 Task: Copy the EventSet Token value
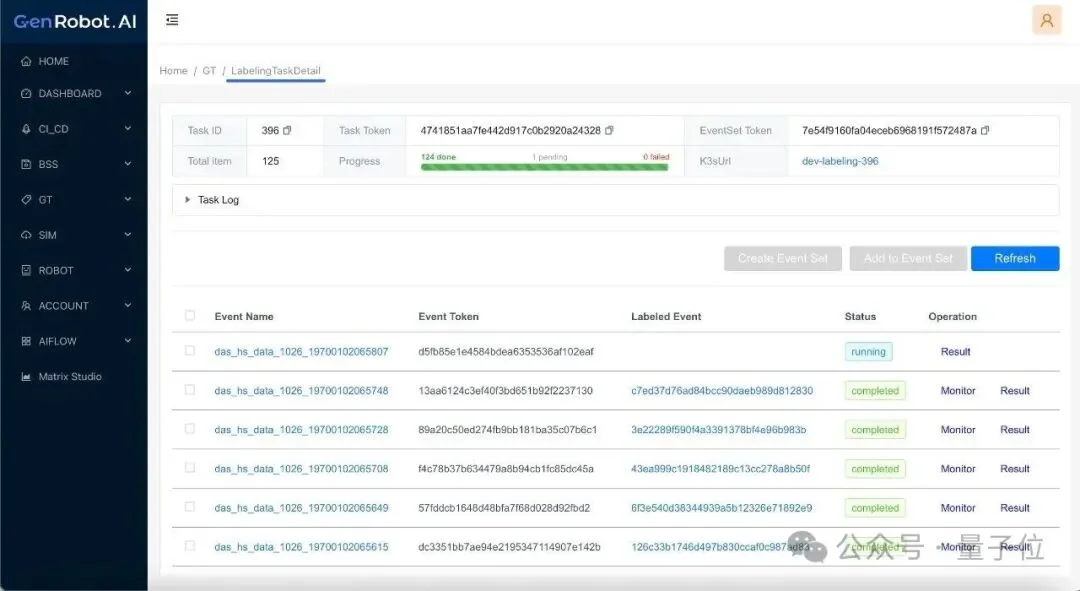click(x=984, y=131)
